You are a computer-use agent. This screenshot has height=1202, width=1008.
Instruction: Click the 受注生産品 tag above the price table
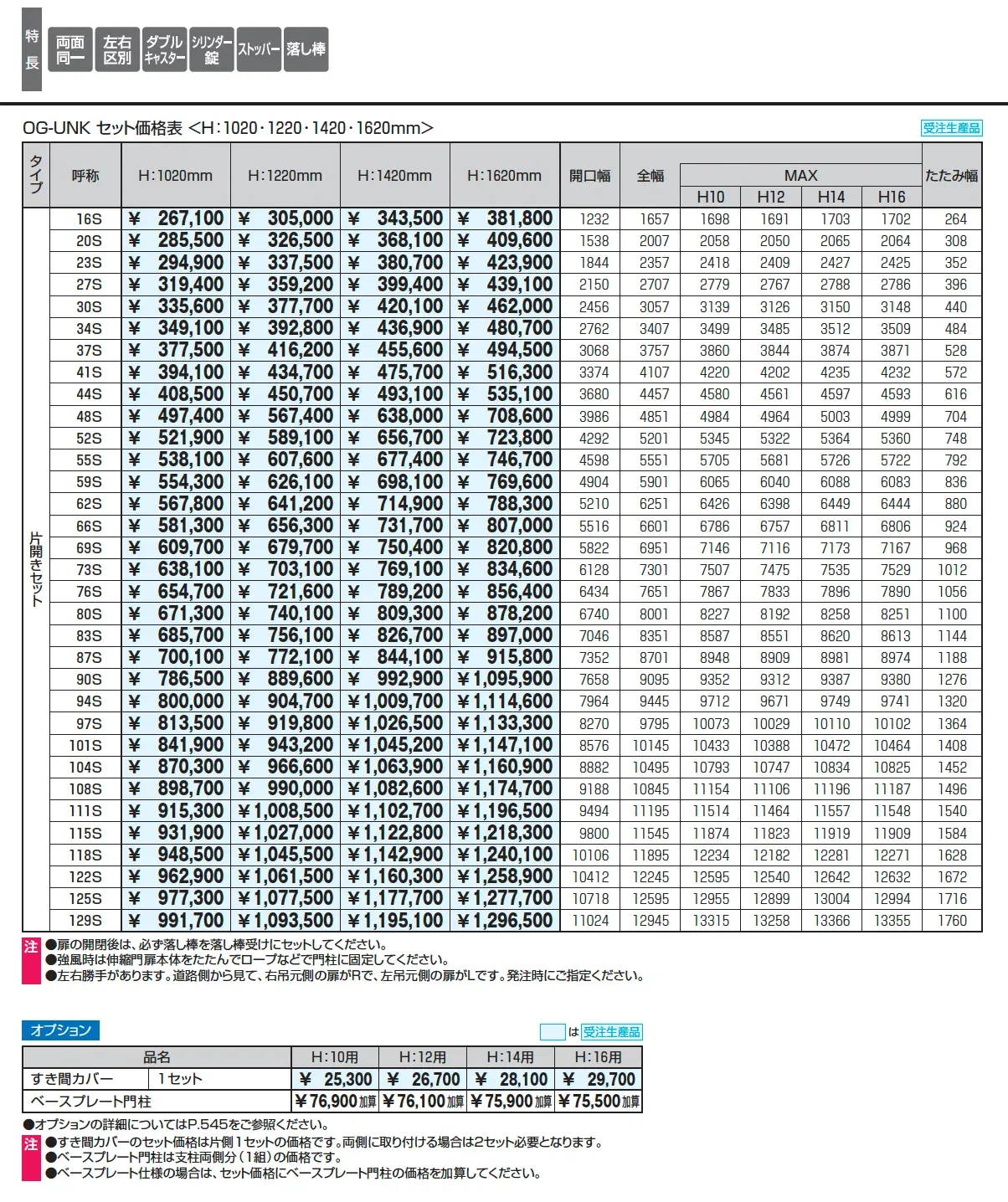(951, 128)
